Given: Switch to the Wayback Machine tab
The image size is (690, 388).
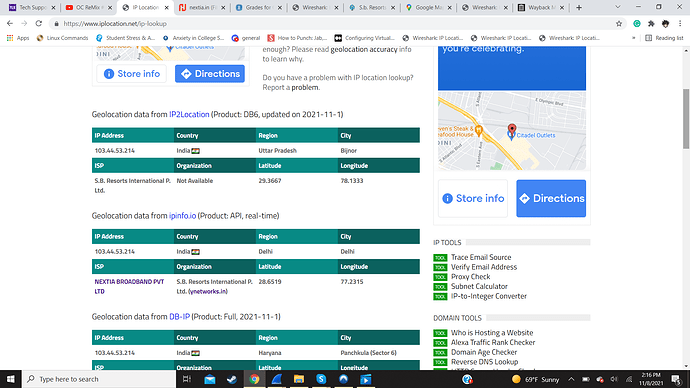Looking at the screenshot, I should (538, 7).
